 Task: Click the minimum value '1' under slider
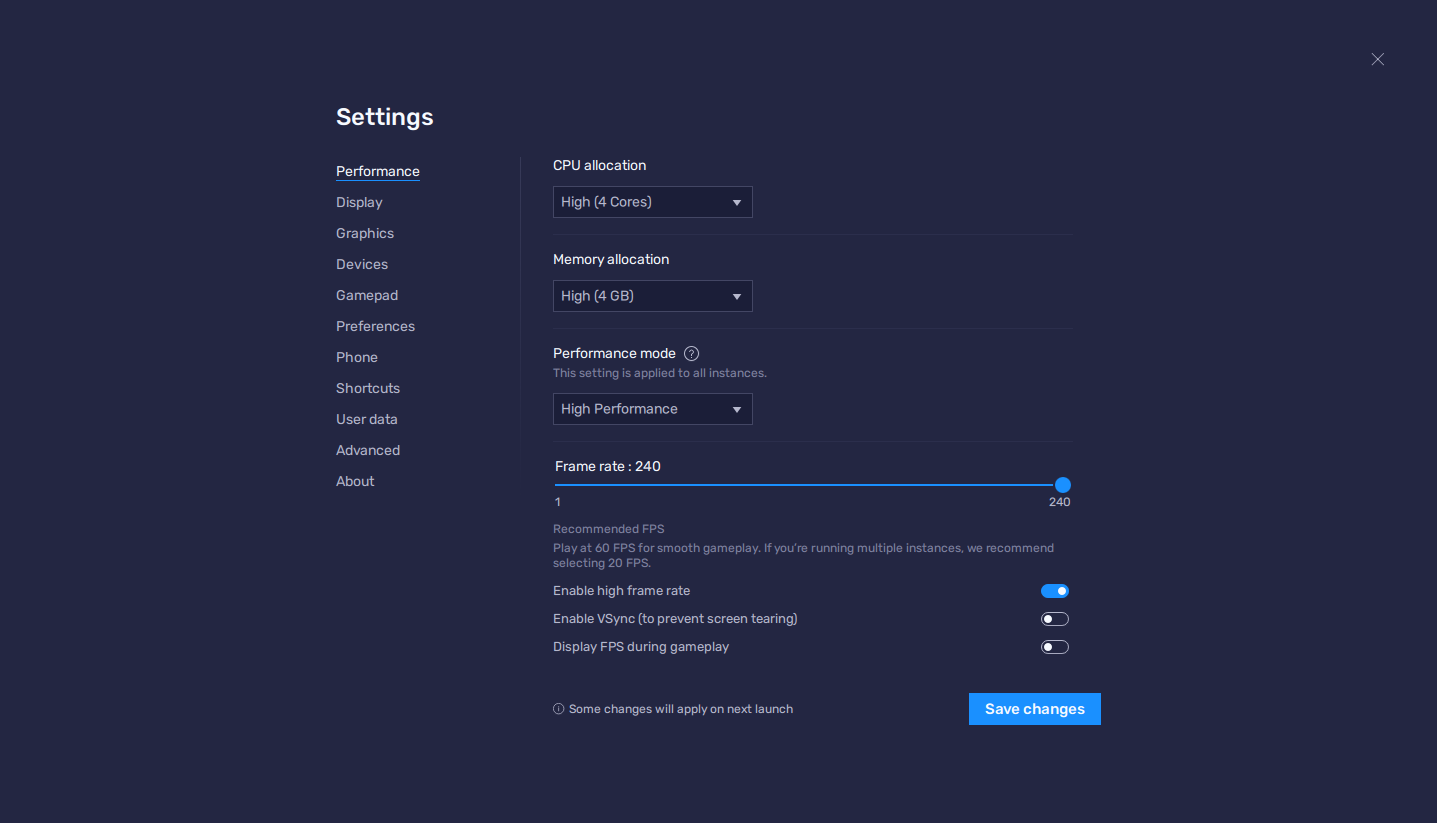click(x=558, y=502)
